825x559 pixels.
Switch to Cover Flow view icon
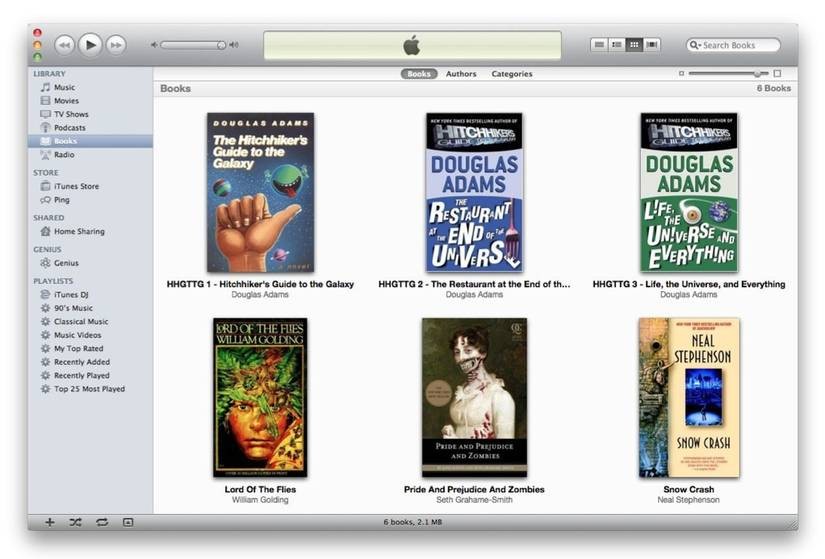point(651,45)
